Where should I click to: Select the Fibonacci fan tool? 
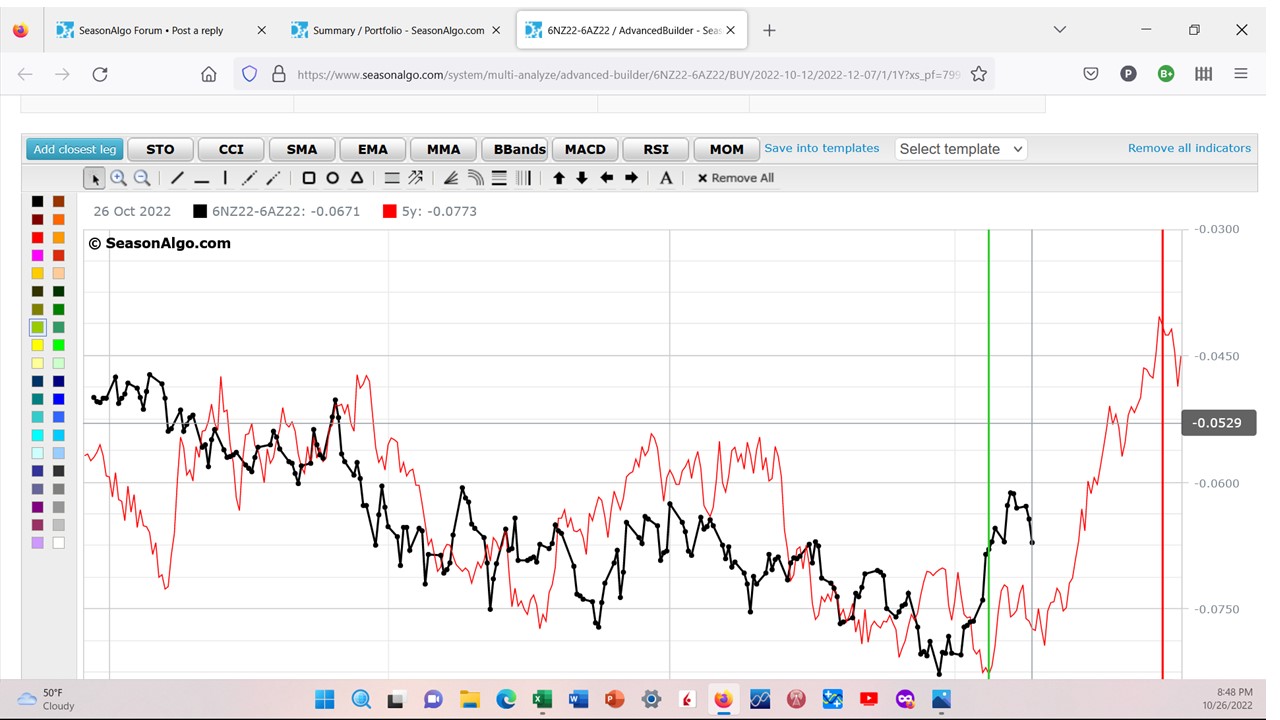pos(451,178)
